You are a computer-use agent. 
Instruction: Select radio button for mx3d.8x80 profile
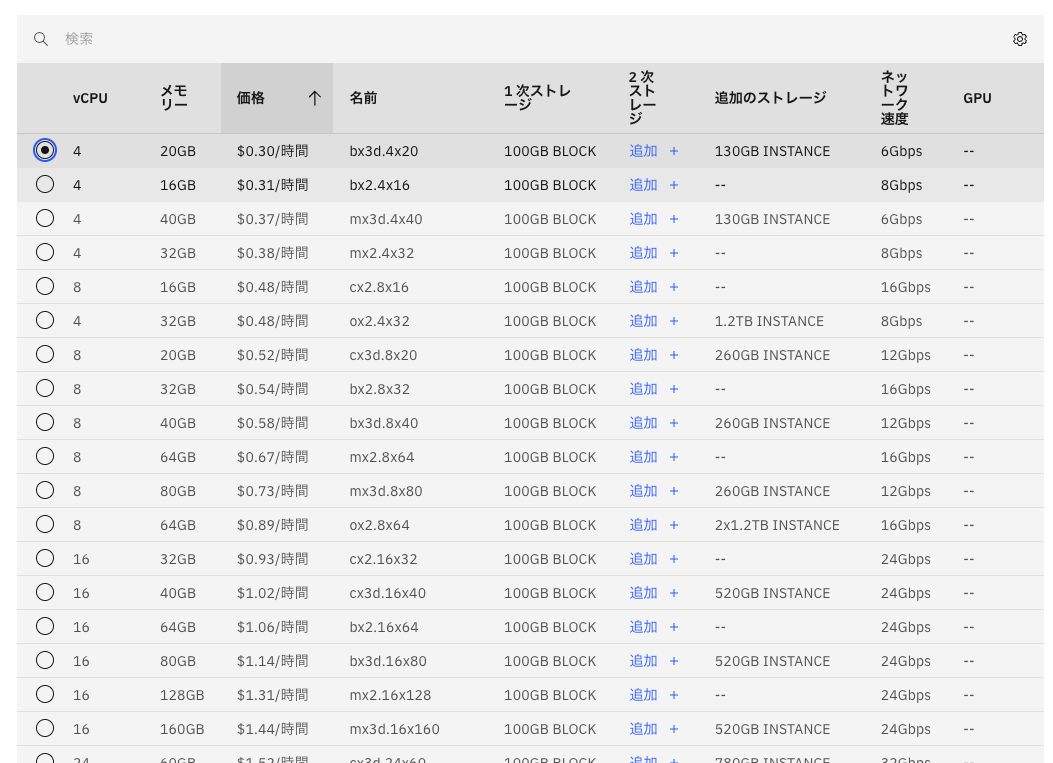tap(45, 490)
